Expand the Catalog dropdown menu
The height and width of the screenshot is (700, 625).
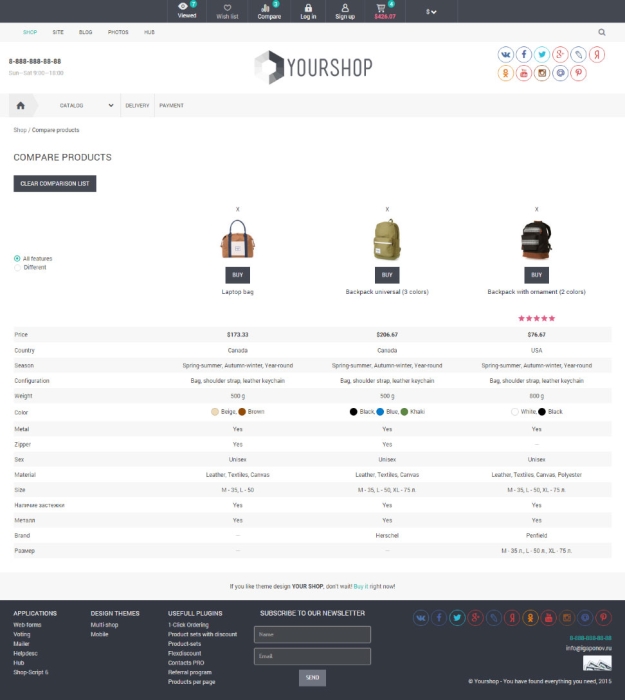click(86, 105)
